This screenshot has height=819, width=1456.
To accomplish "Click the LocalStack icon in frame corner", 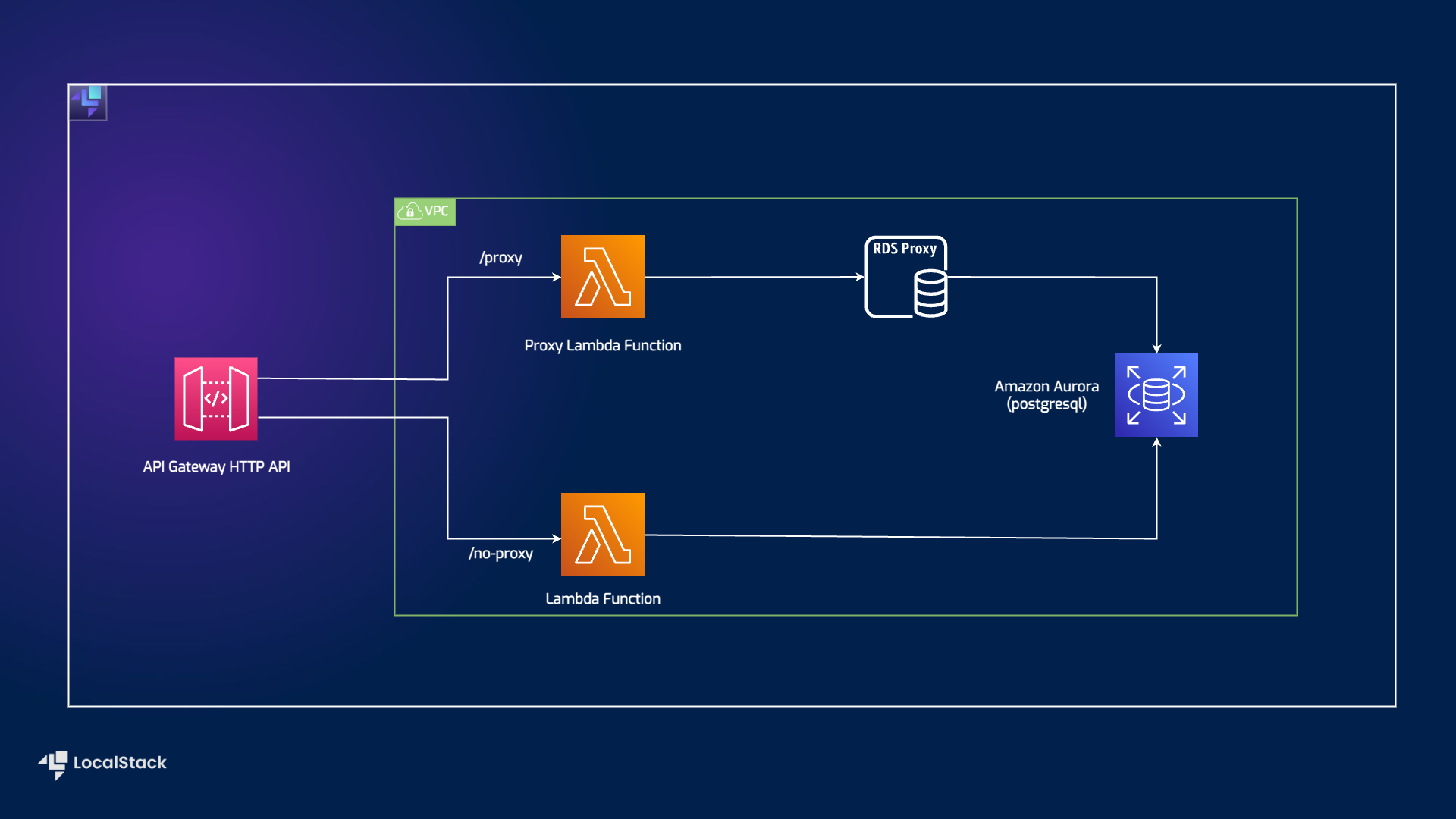I will click(x=88, y=102).
